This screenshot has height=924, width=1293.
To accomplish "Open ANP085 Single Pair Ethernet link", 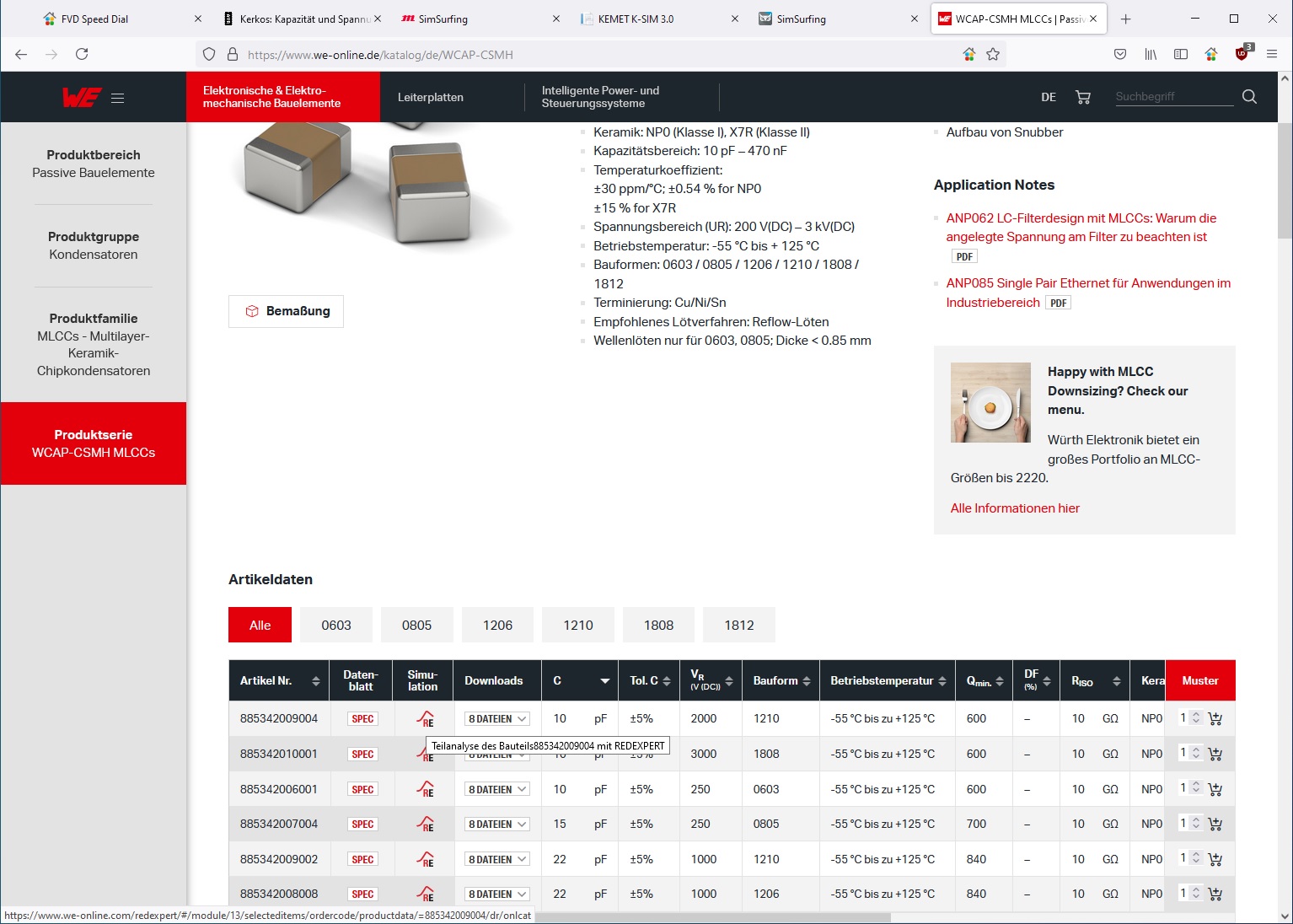I will [1088, 293].
